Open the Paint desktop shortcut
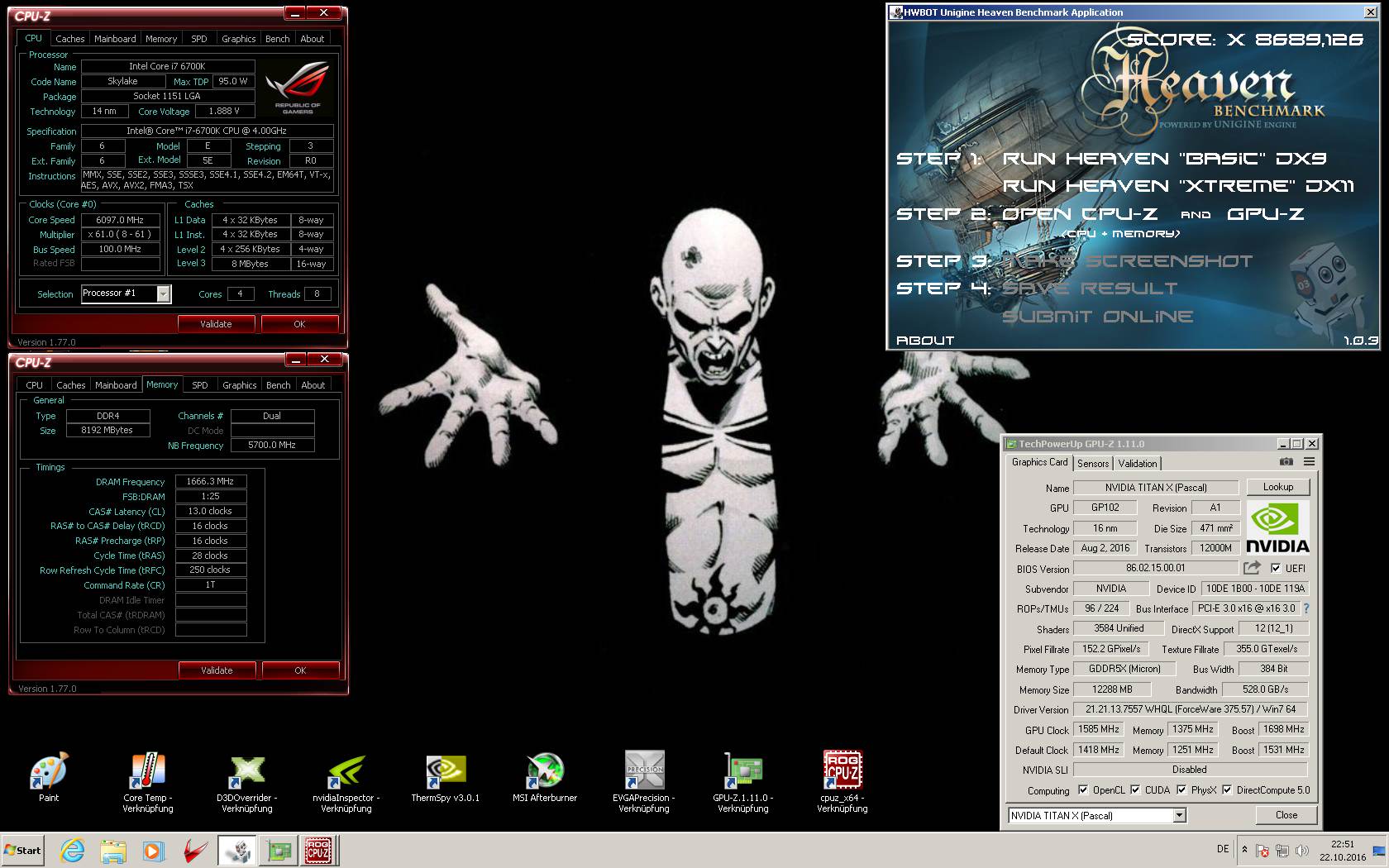 [x=49, y=777]
